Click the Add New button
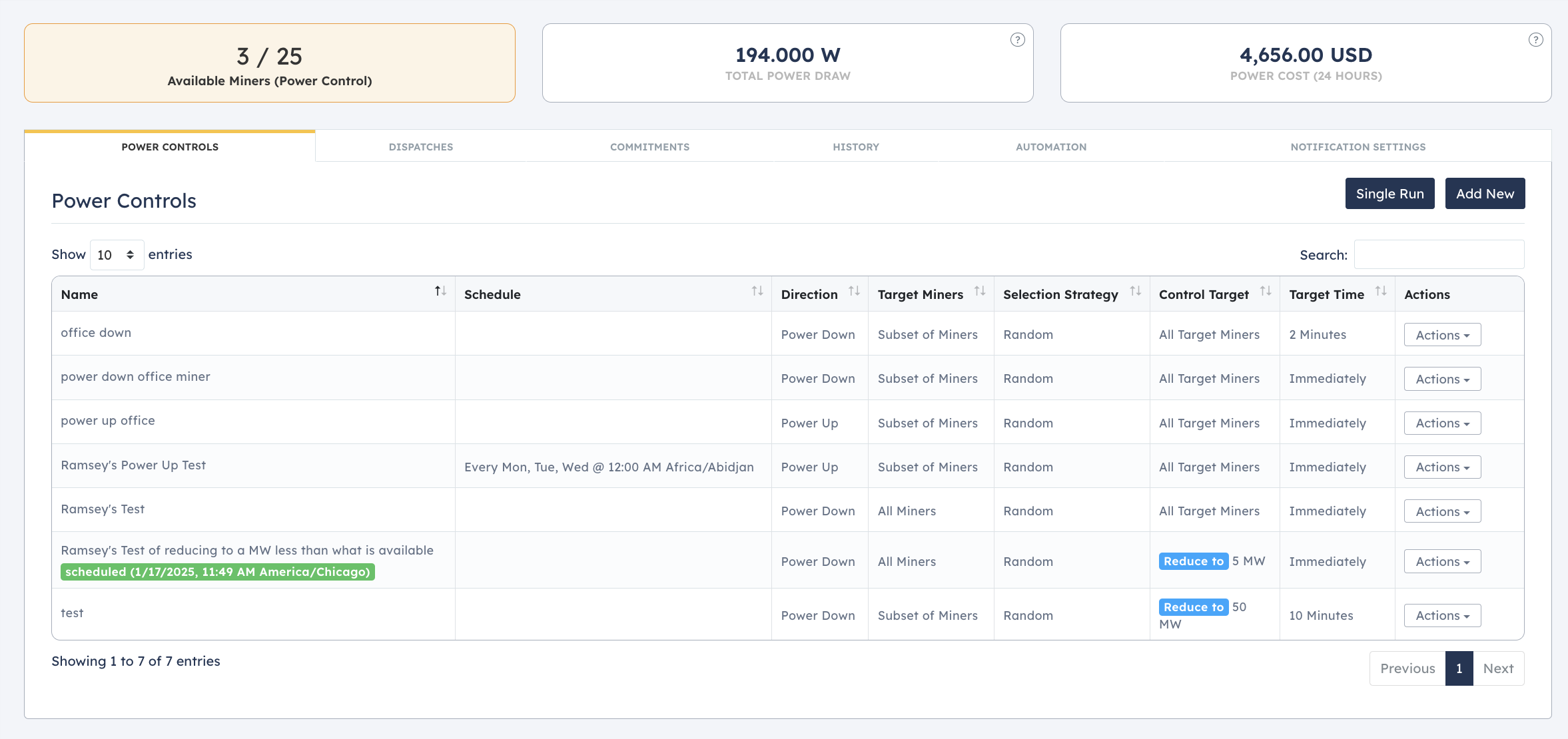Viewport: 1568px width, 739px height. coord(1485,194)
